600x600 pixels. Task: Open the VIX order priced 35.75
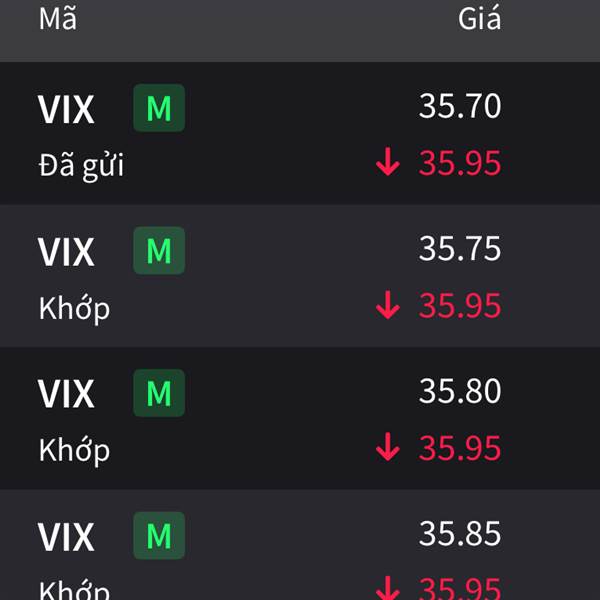(300, 276)
